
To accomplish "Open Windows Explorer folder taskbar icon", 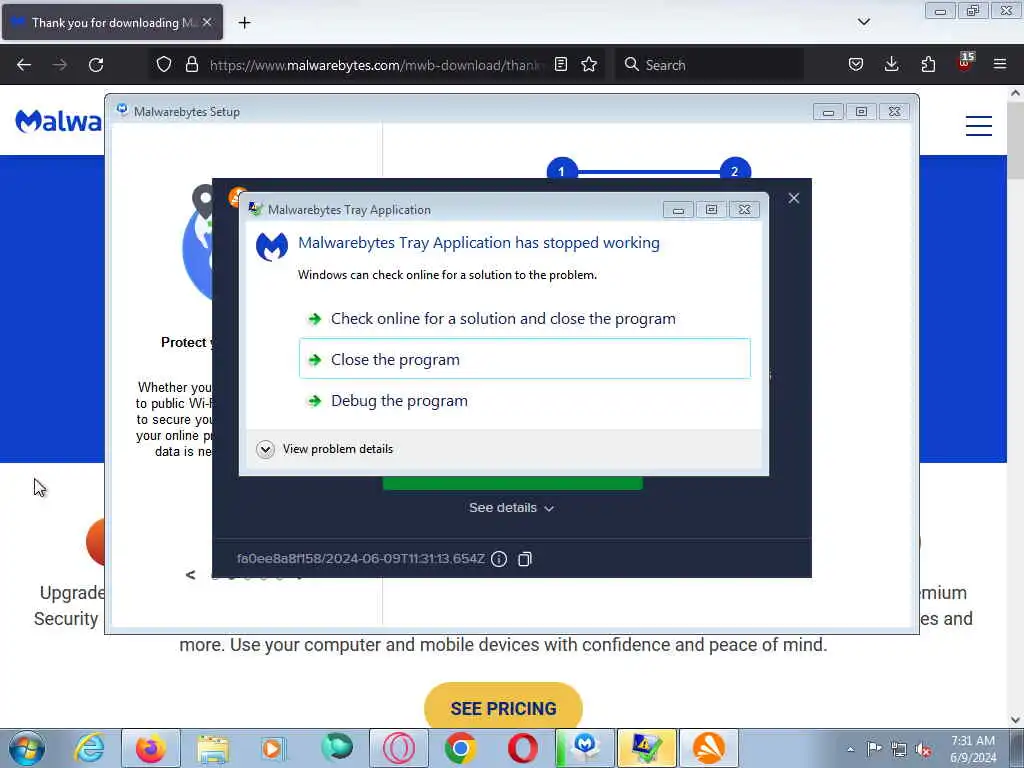I will point(213,748).
